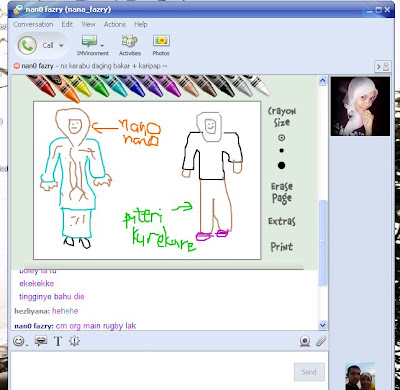The image size is (400, 390).
Task: Click Erase Page in the doodle panel
Action: tap(282, 193)
